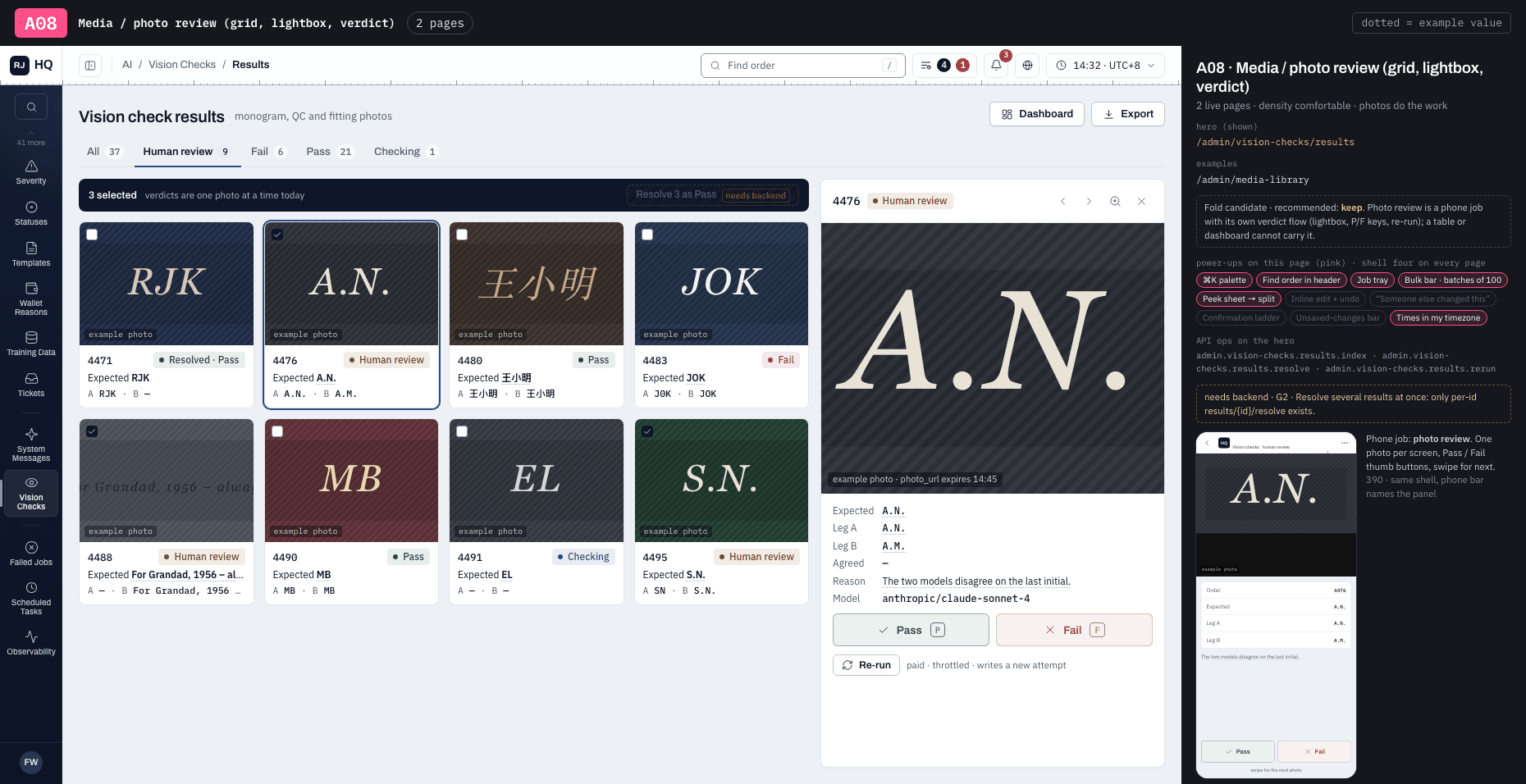Open the Templates sidebar item
Image resolution: width=1526 pixels, height=784 pixels.
[x=31, y=254]
